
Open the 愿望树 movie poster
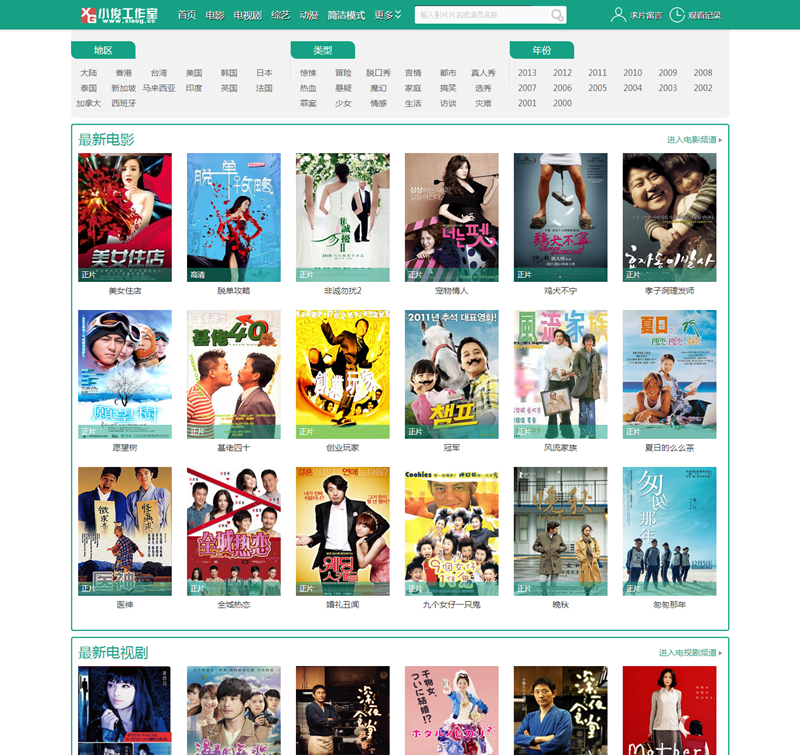pyautogui.click(x=125, y=374)
